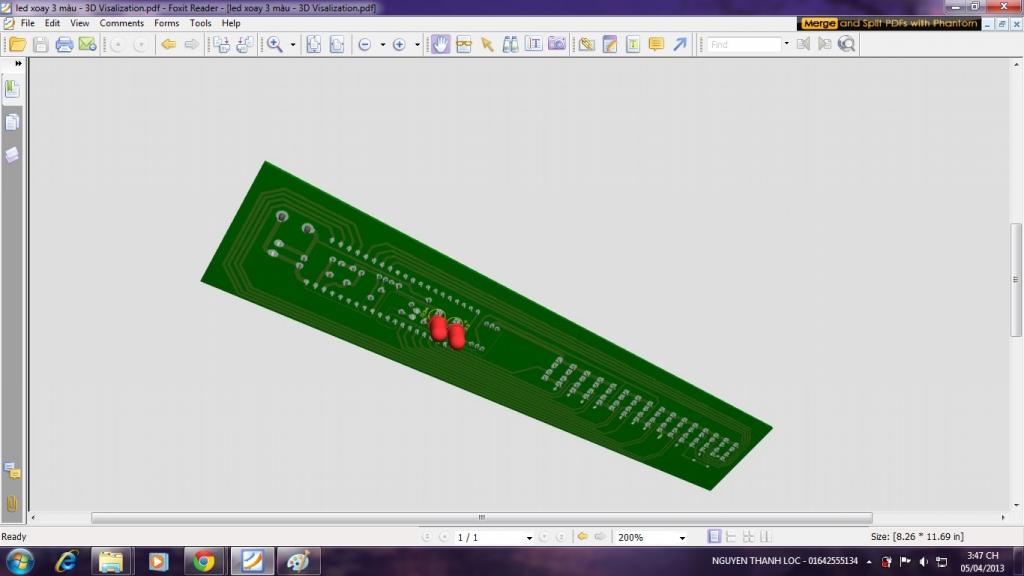Select the magnifier zoom tool
Image resolution: width=1024 pixels, height=576 pixels.
pos(275,44)
